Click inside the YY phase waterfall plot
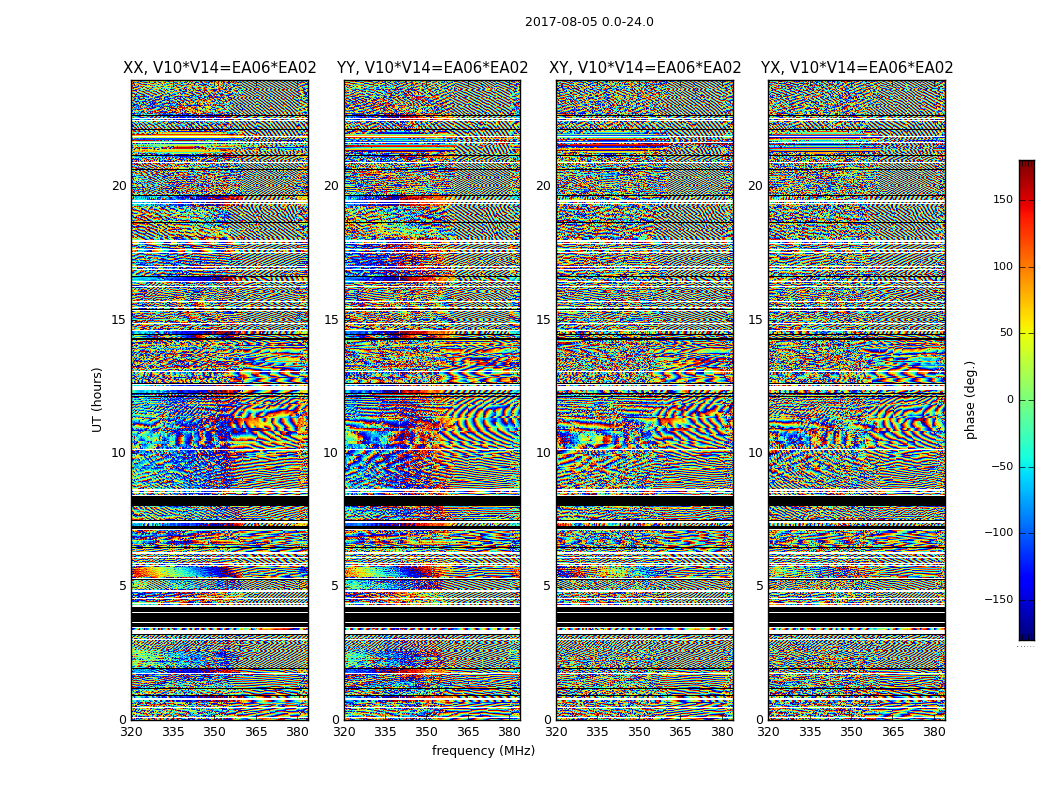The image size is (1050, 800). (x=432, y=400)
